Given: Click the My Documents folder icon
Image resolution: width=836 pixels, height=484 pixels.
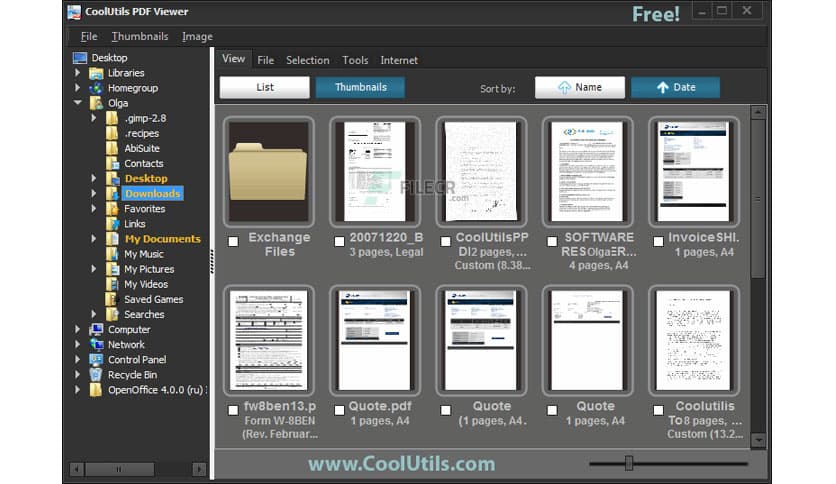Looking at the screenshot, I should pos(112,239).
